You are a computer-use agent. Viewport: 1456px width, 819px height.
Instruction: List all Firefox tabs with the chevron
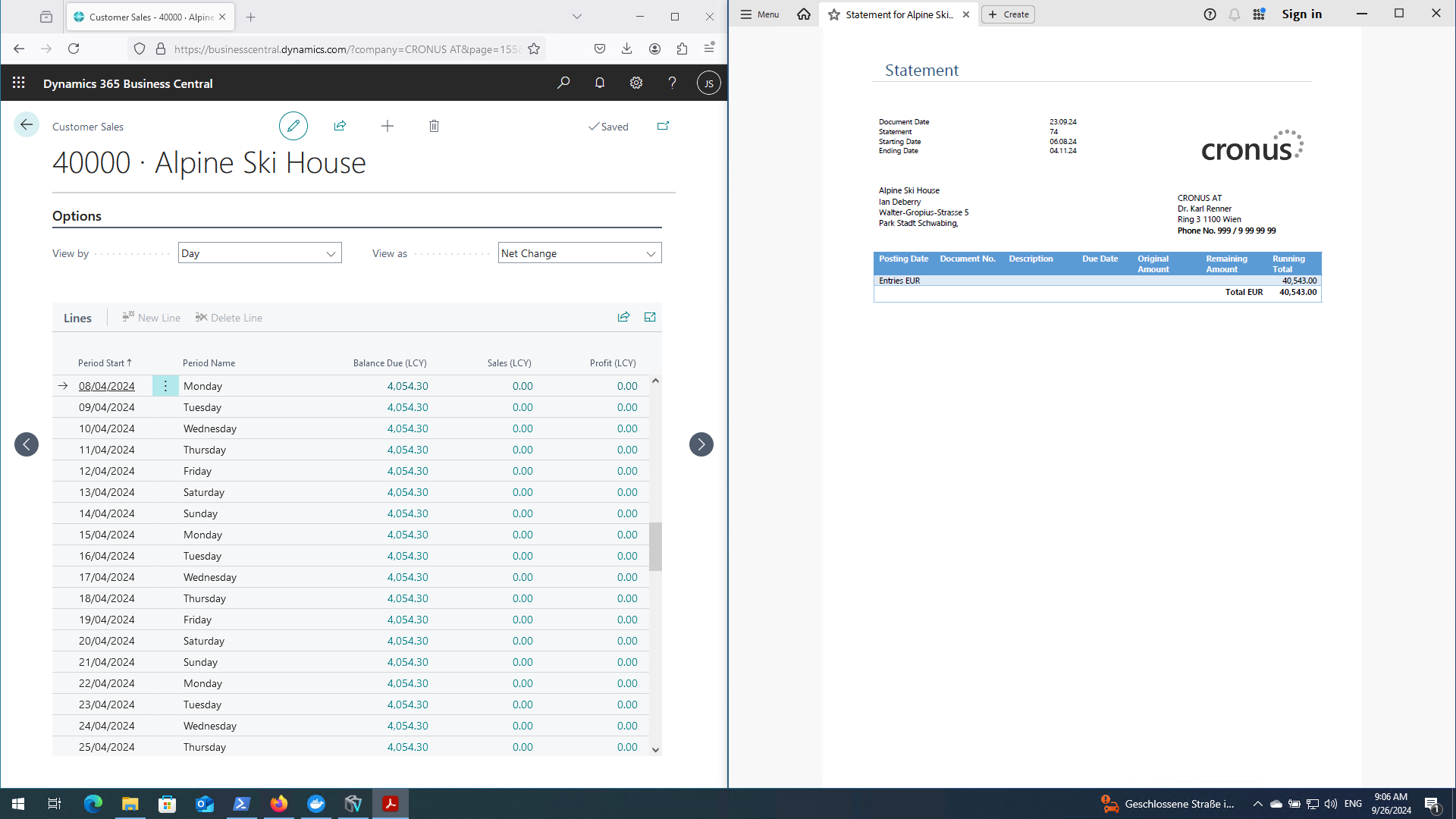pos(577,17)
